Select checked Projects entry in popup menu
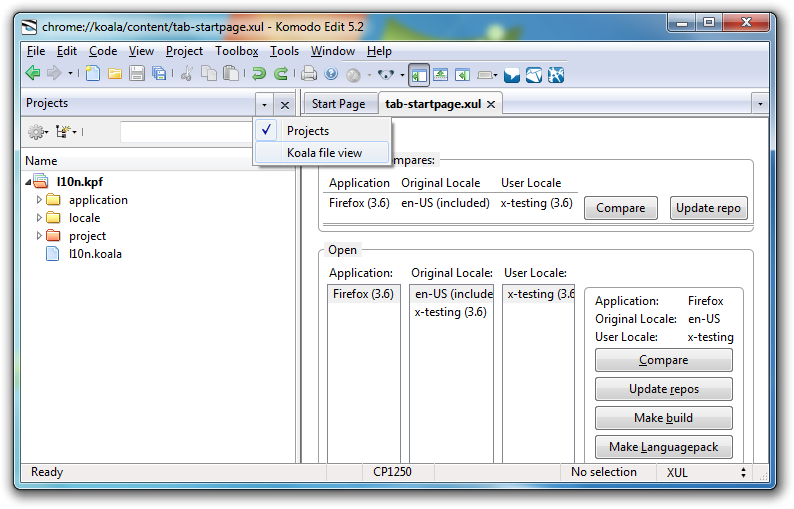 322,131
